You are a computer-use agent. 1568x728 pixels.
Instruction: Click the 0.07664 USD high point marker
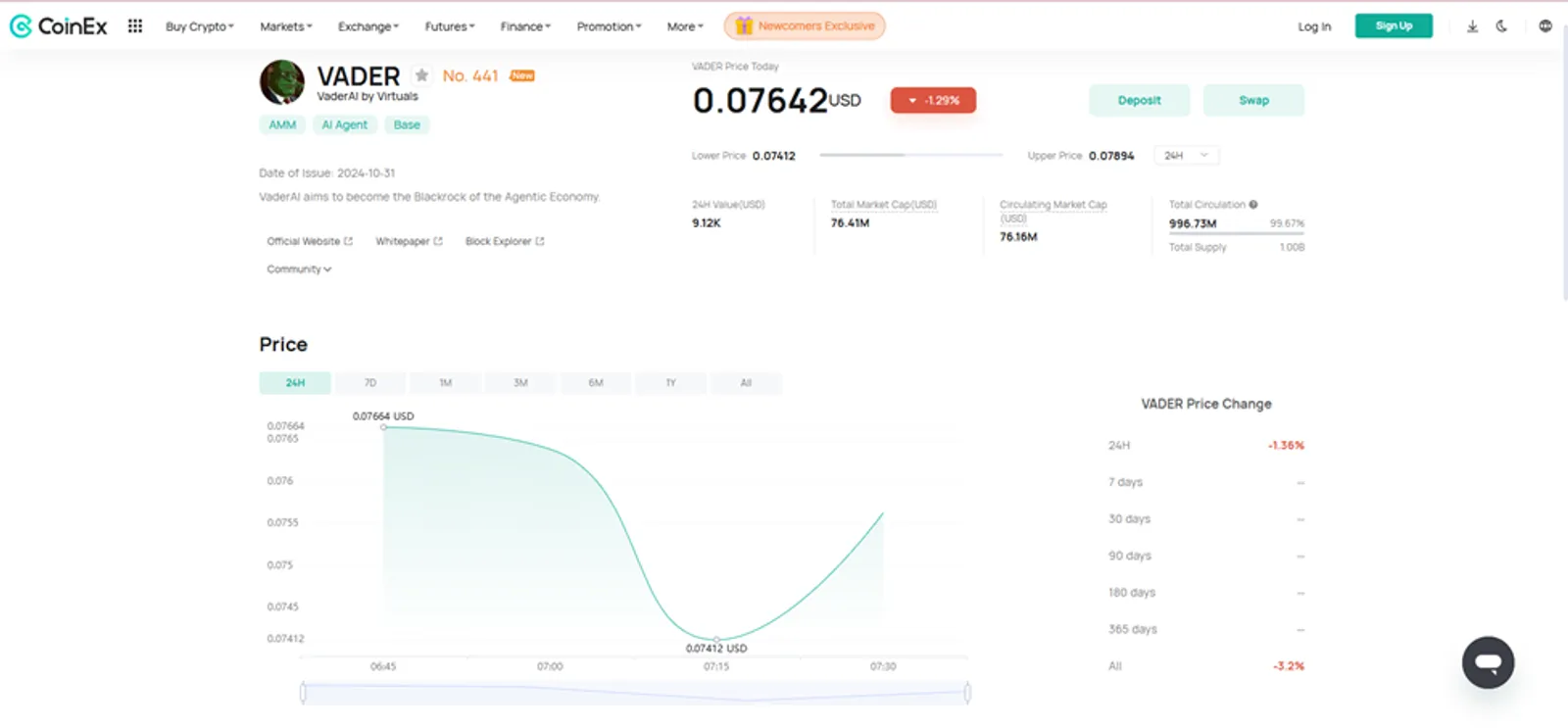383,427
